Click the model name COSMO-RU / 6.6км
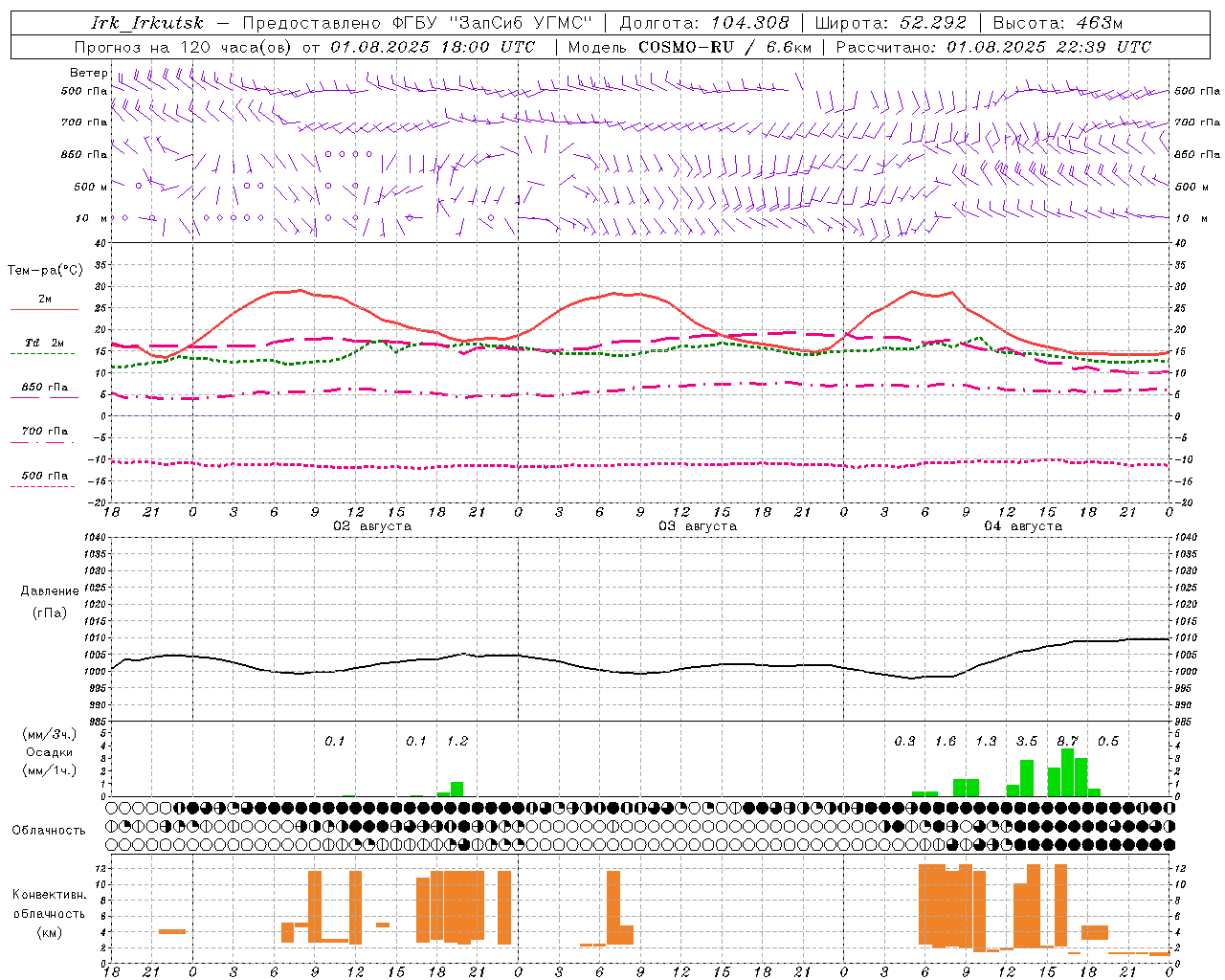 point(725,47)
